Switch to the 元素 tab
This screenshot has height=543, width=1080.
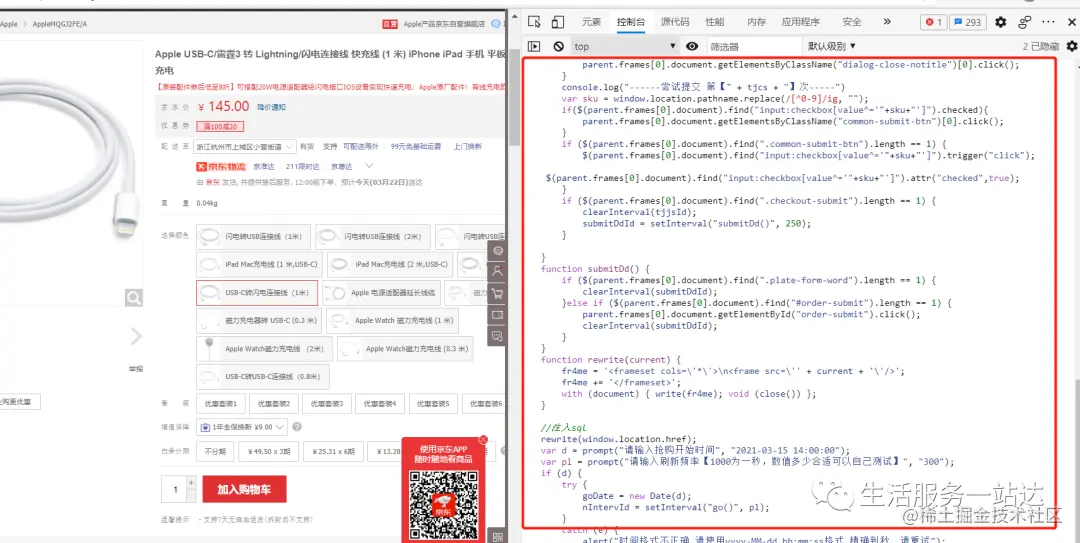pos(591,22)
